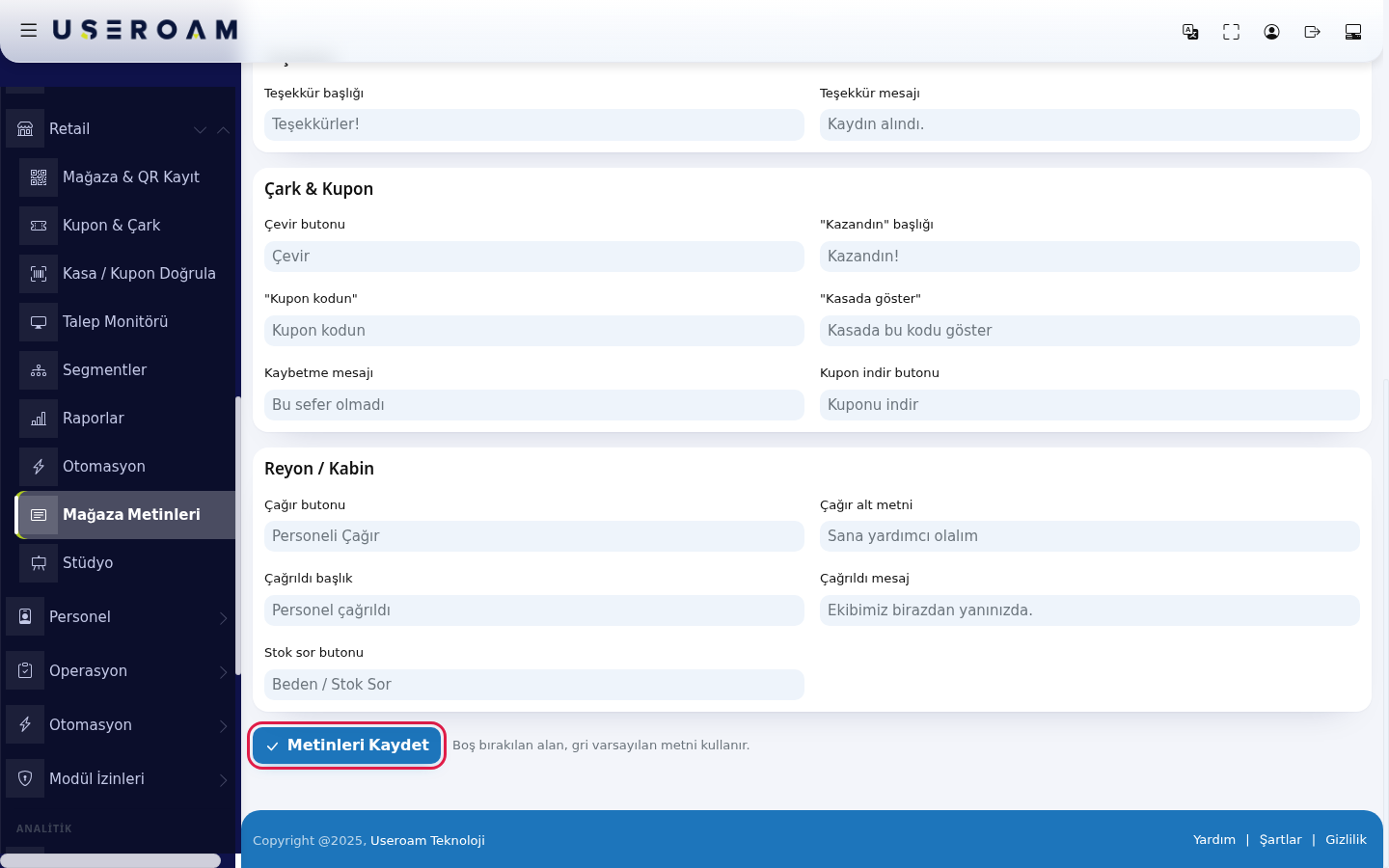
Task: Focus the Kupon indir butonu input
Action: (x=1090, y=405)
